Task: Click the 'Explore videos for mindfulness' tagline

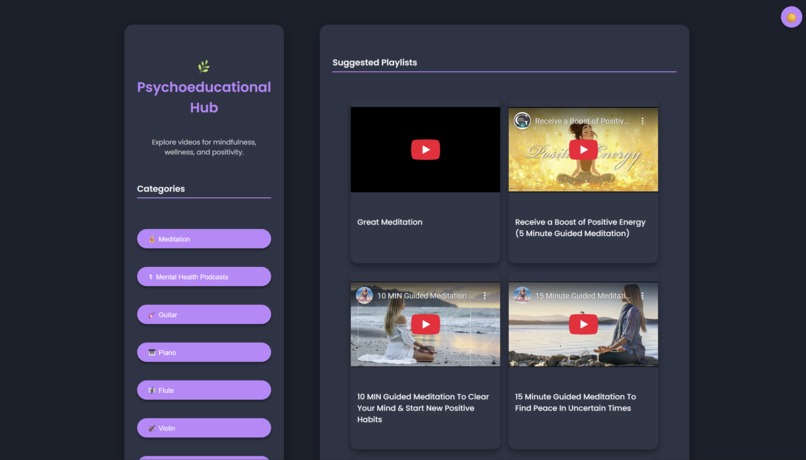Action: click(x=204, y=147)
